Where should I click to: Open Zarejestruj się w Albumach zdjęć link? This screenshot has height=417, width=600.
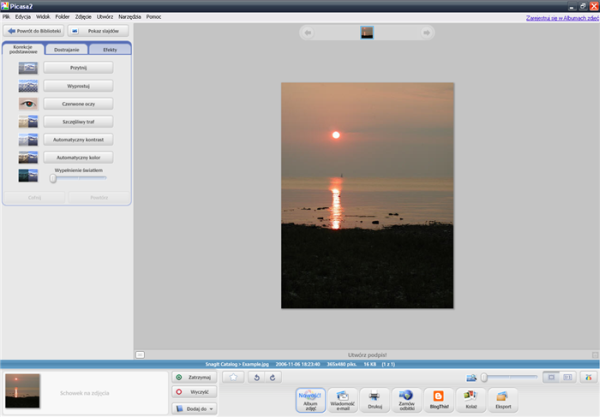562,18
